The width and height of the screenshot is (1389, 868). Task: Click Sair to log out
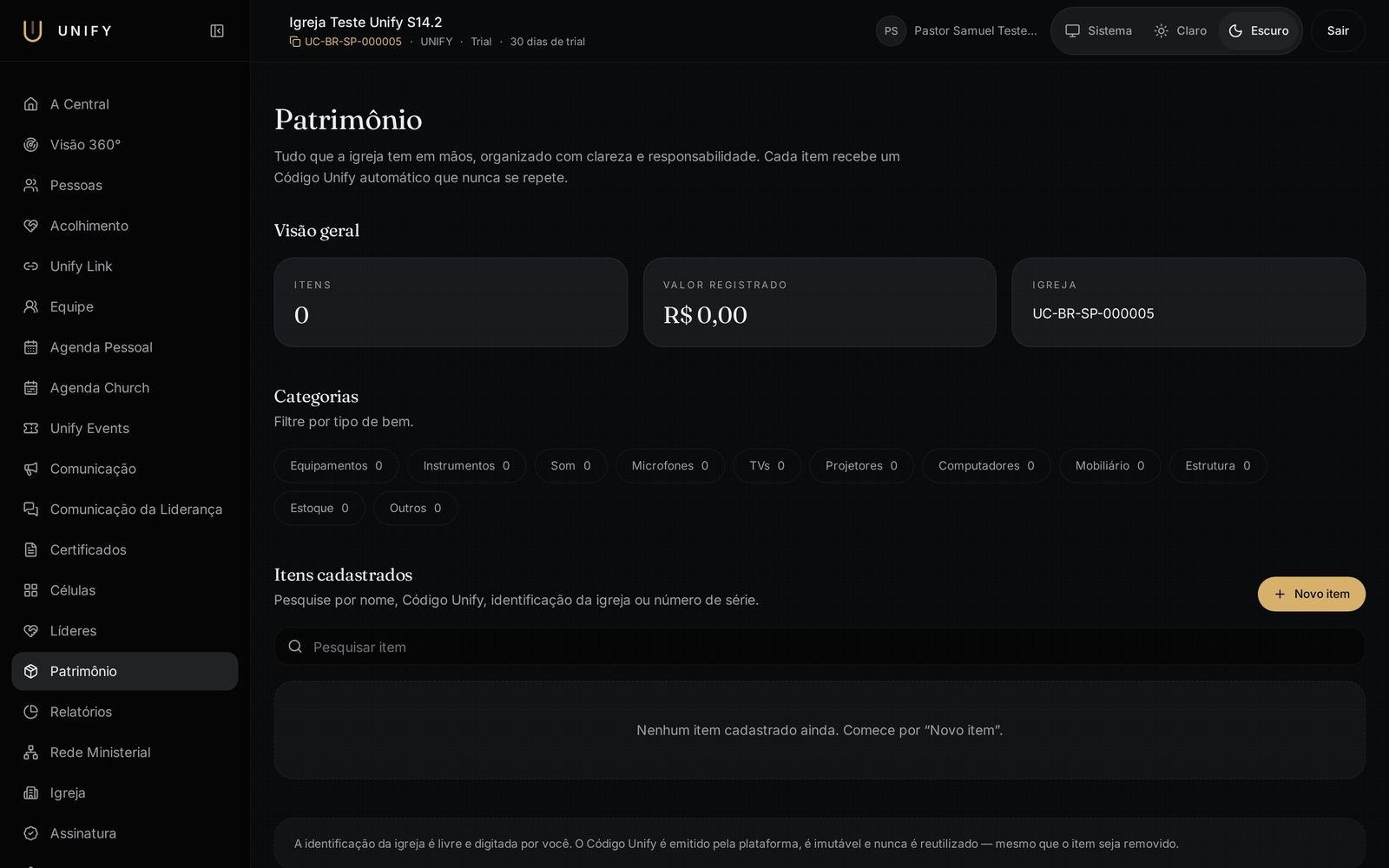1338,31
